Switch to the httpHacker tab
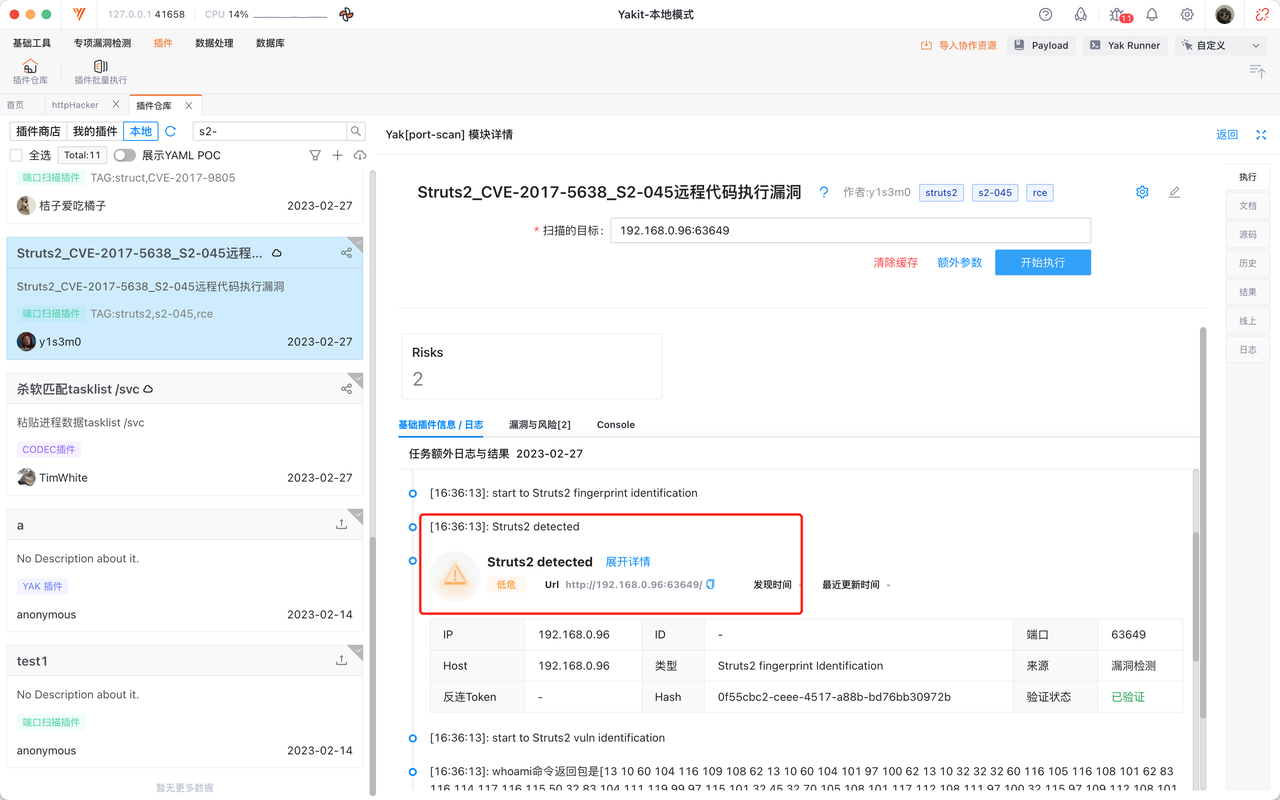1280x800 pixels. click(x=75, y=105)
